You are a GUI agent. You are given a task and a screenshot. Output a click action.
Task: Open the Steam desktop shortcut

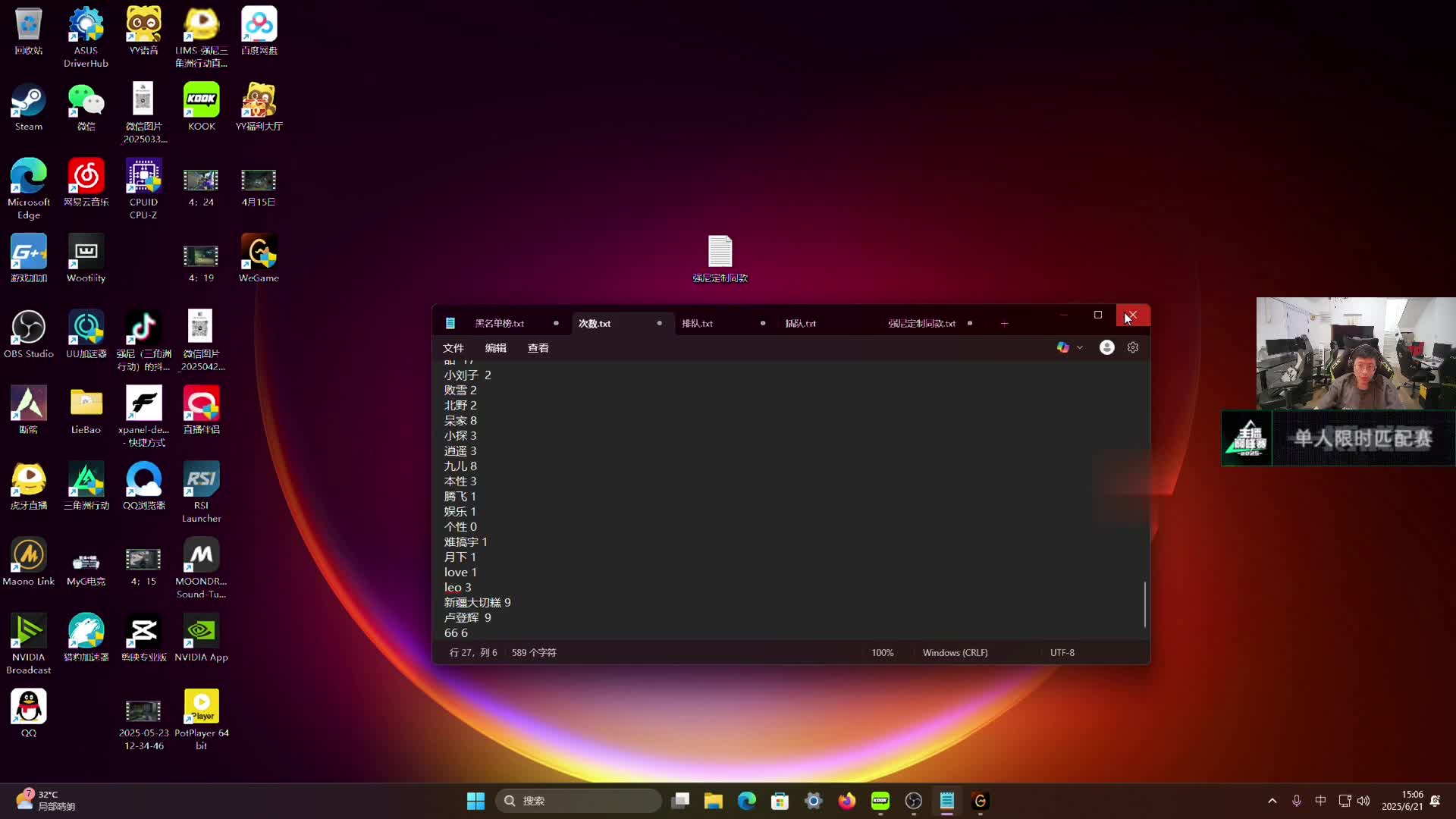[29, 108]
